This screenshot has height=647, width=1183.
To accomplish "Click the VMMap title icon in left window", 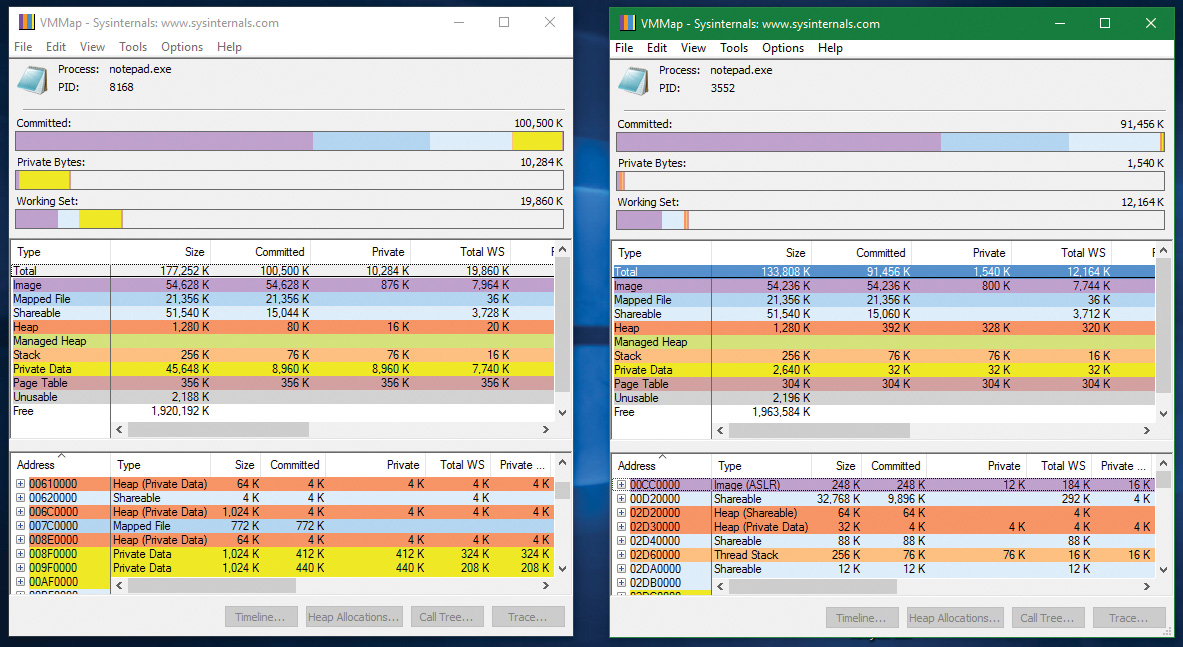I will coord(25,23).
